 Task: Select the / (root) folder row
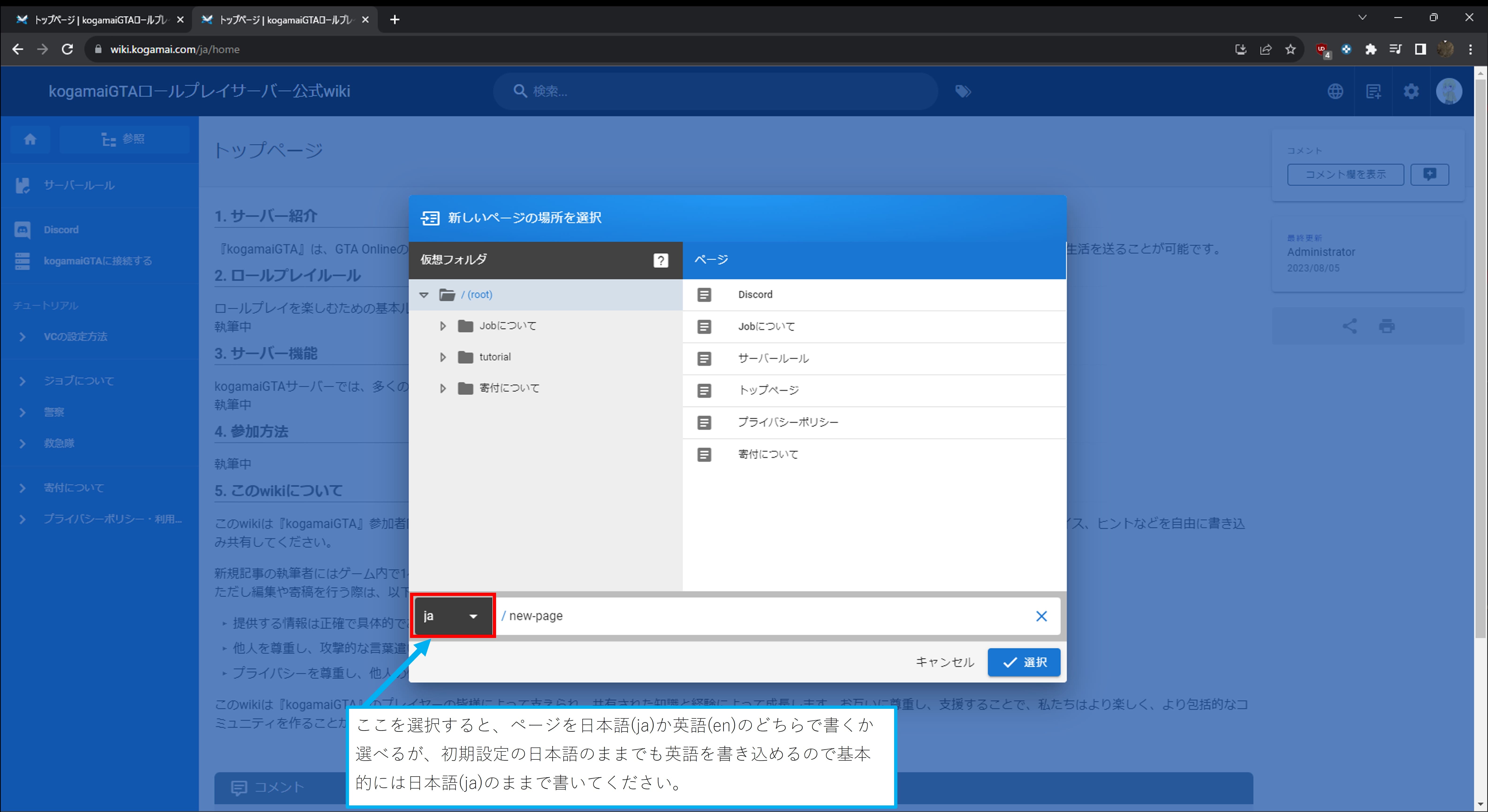545,295
